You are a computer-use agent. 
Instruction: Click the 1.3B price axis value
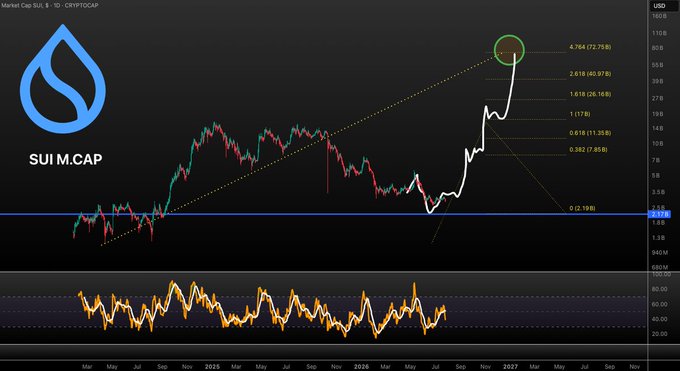[x=658, y=238]
